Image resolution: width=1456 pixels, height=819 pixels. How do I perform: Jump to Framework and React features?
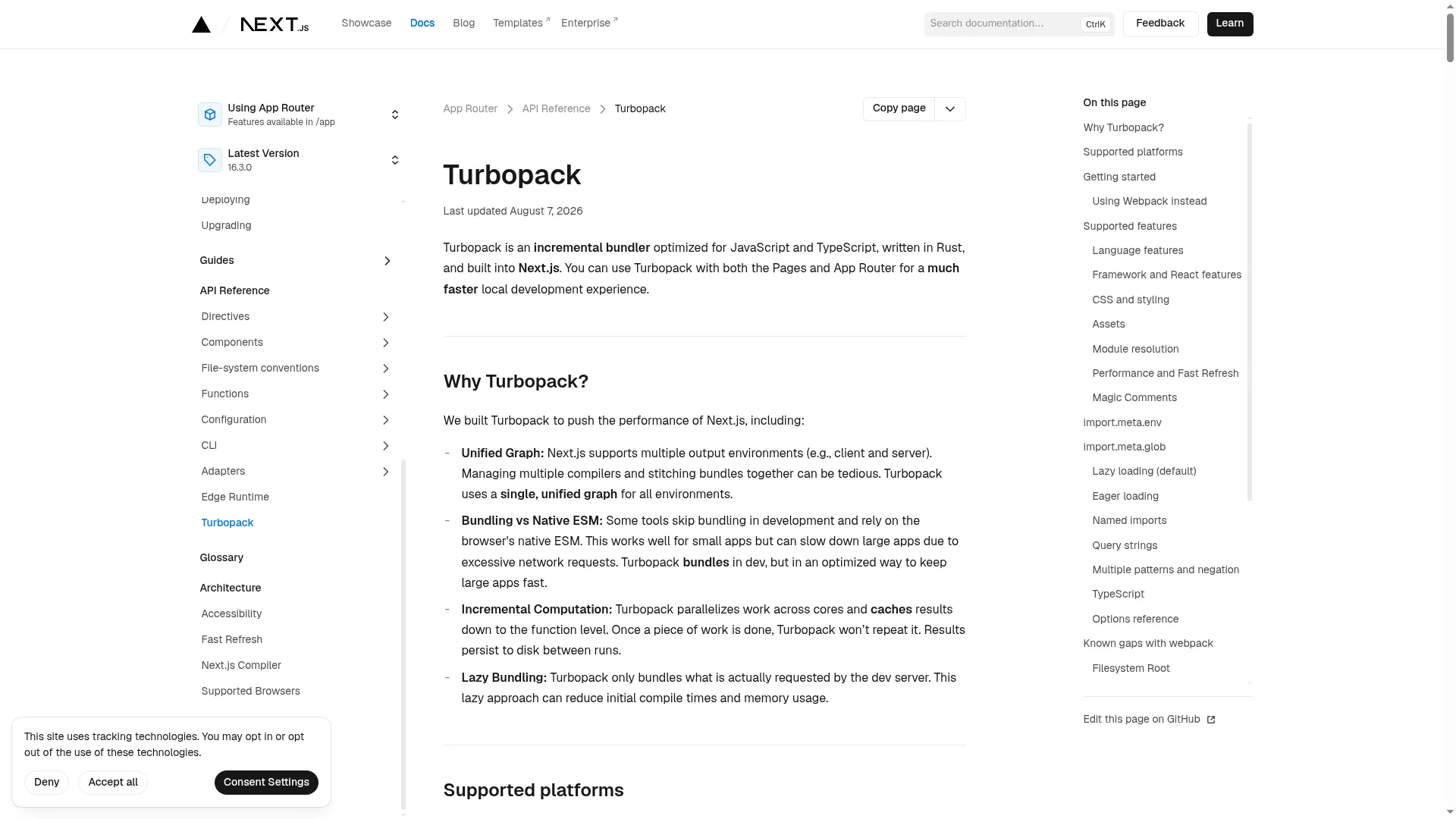pyautogui.click(x=1167, y=275)
